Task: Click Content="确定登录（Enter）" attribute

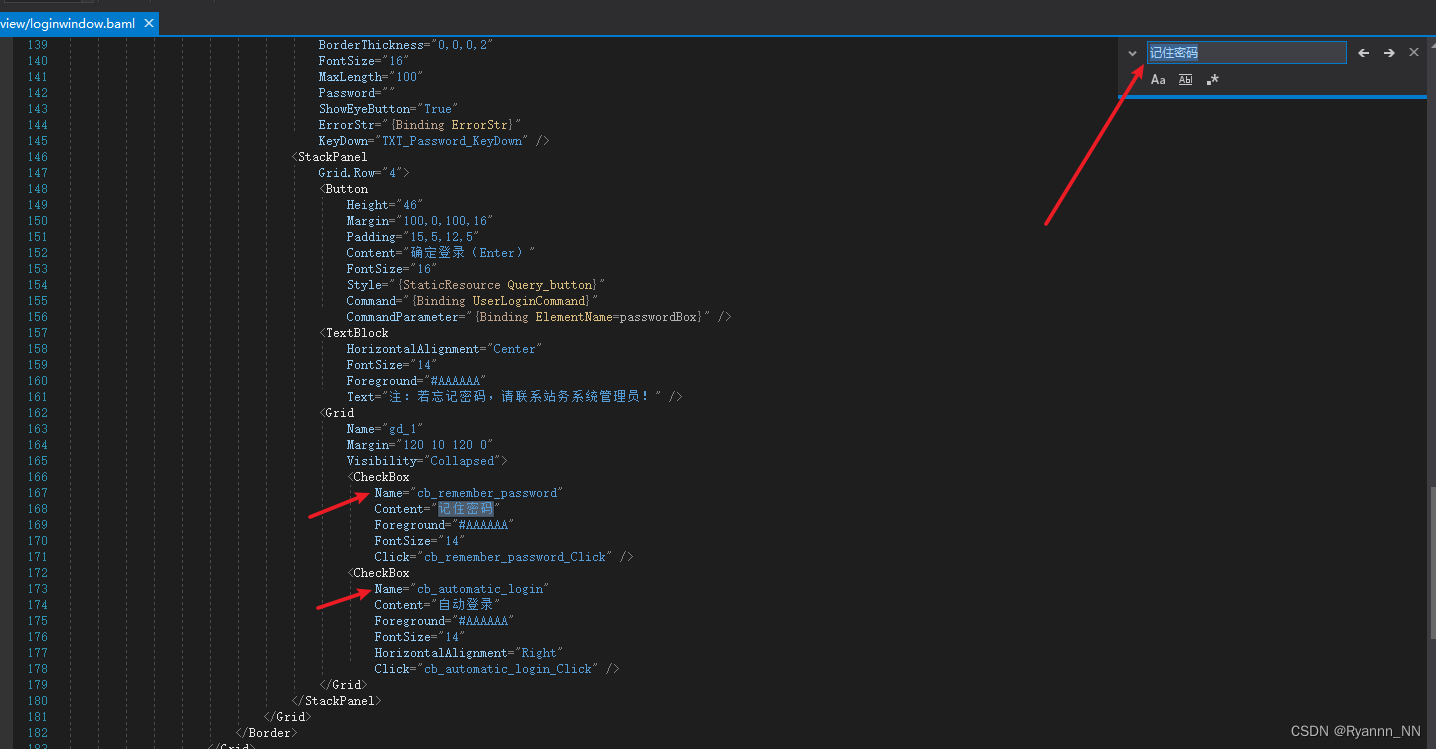Action: pos(441,253)
